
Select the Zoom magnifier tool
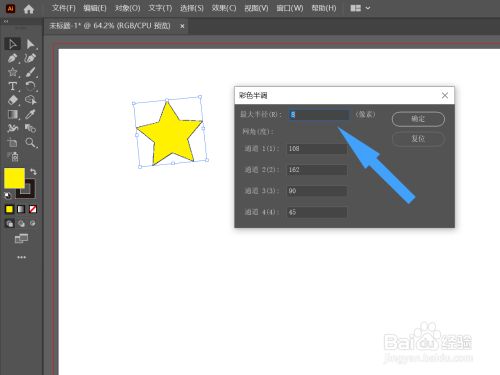pyautogui.click(x=30, y=143)
